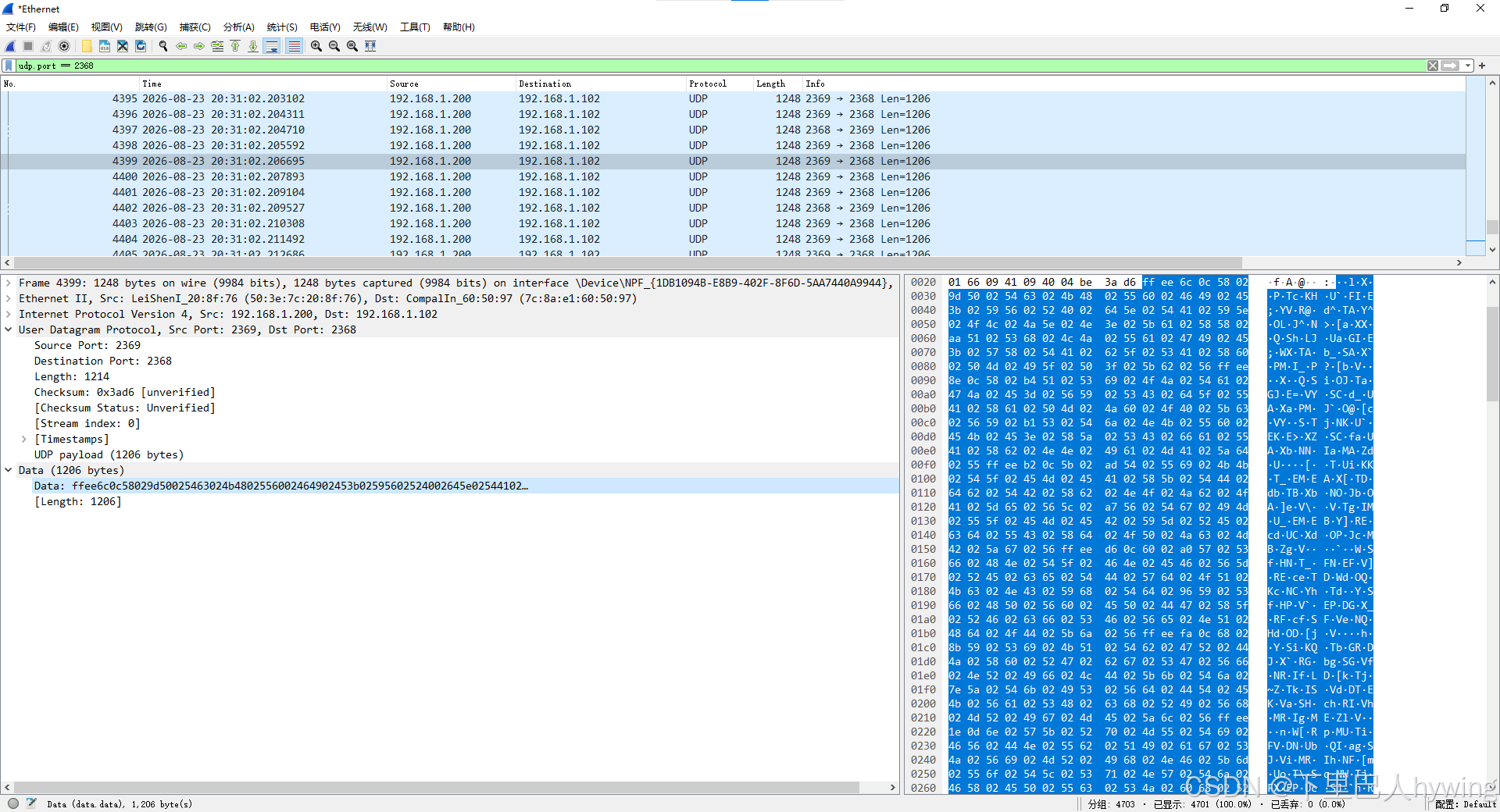
Task: Select packet 4397 in the list
Action: click(733, 130)
